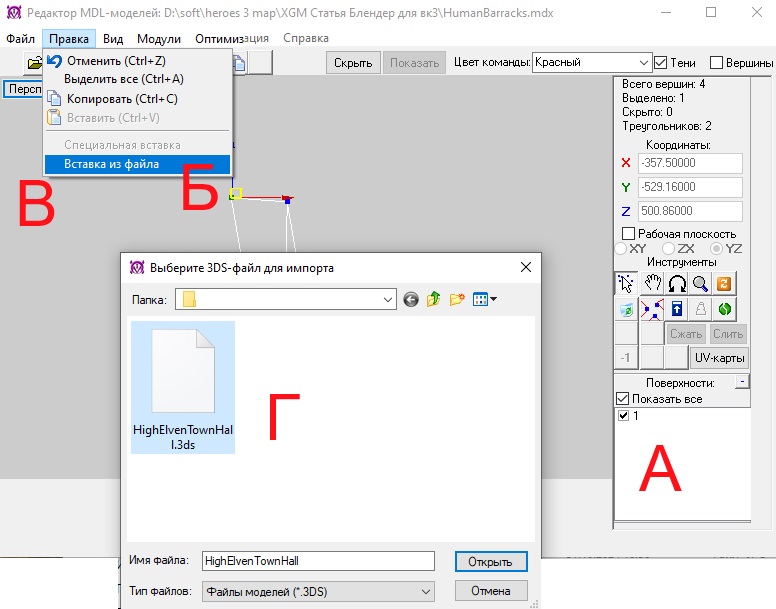This screenshot has width=776, height=609.
Task: Enable the Рабочая плоскость checkbox
Action: tap(628, 234)
